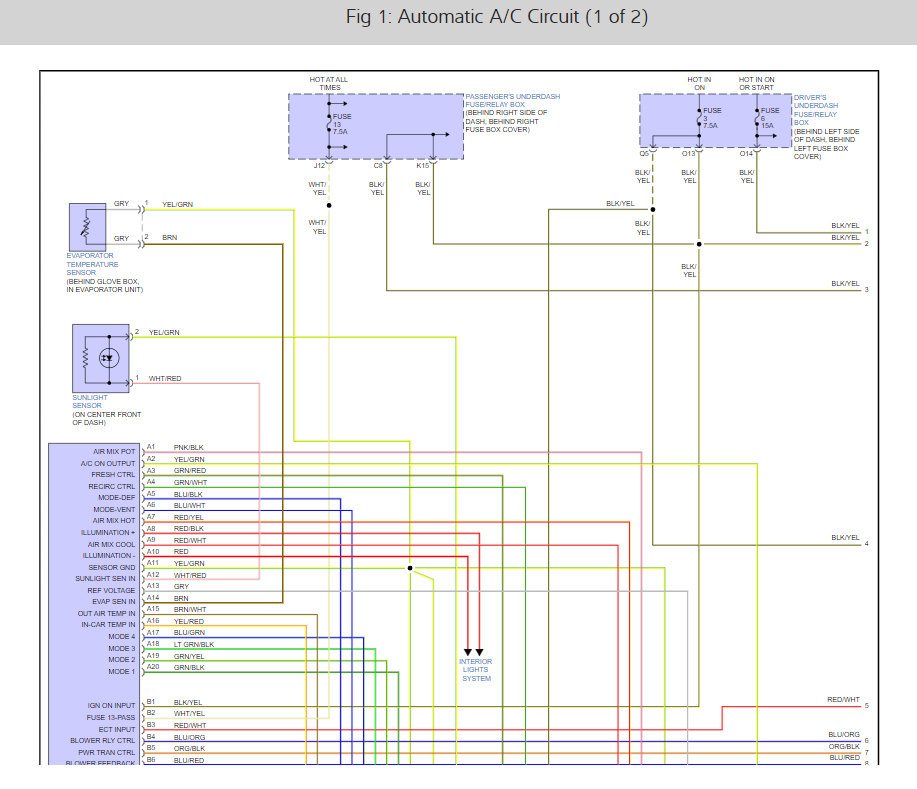Screen dimensions: 917x789
Task: Select the 'REF VOLTAGE' pin label
Action: coord(111,590)
